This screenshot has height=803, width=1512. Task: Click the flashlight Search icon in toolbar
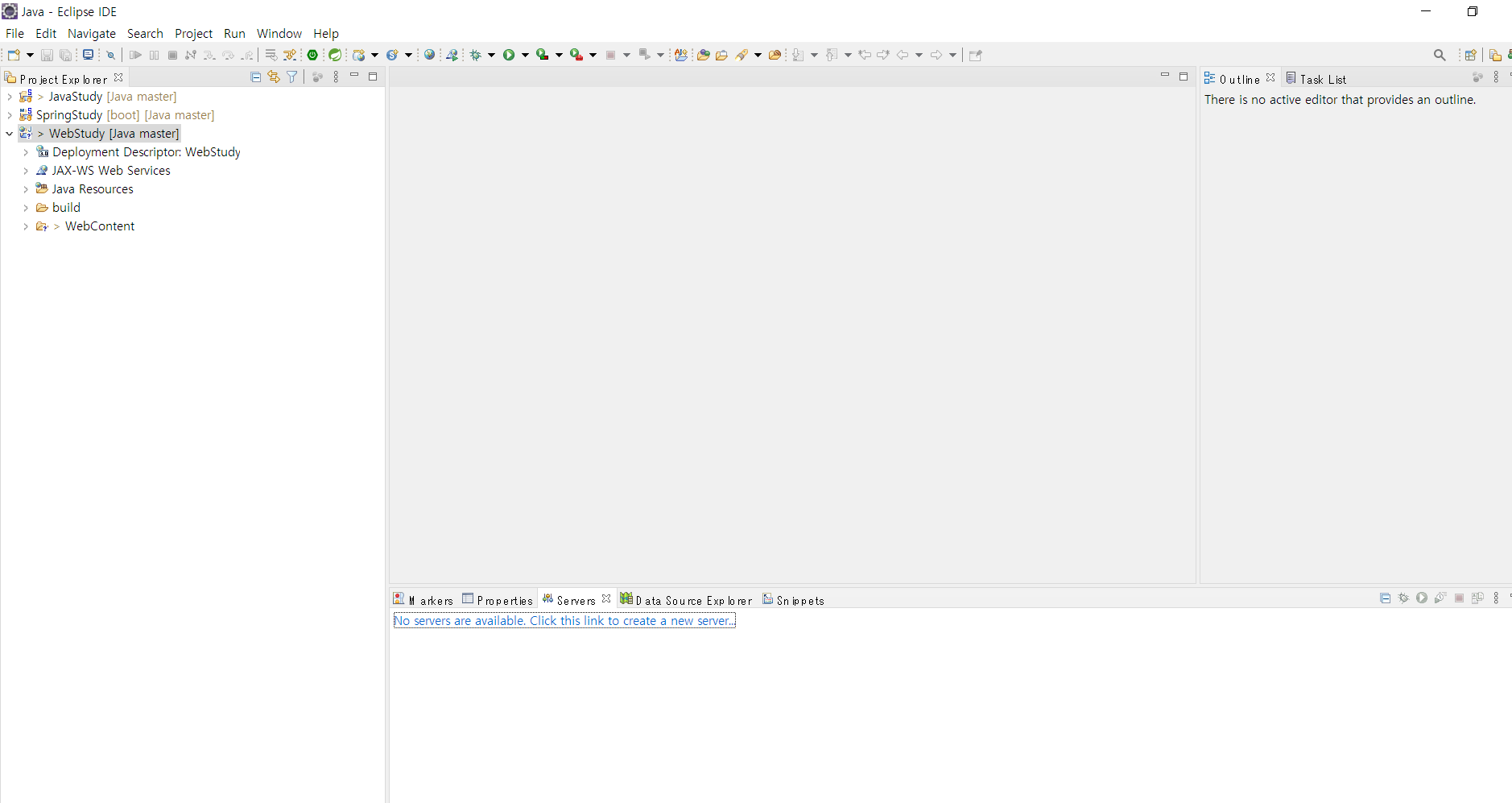pos(742,55)
